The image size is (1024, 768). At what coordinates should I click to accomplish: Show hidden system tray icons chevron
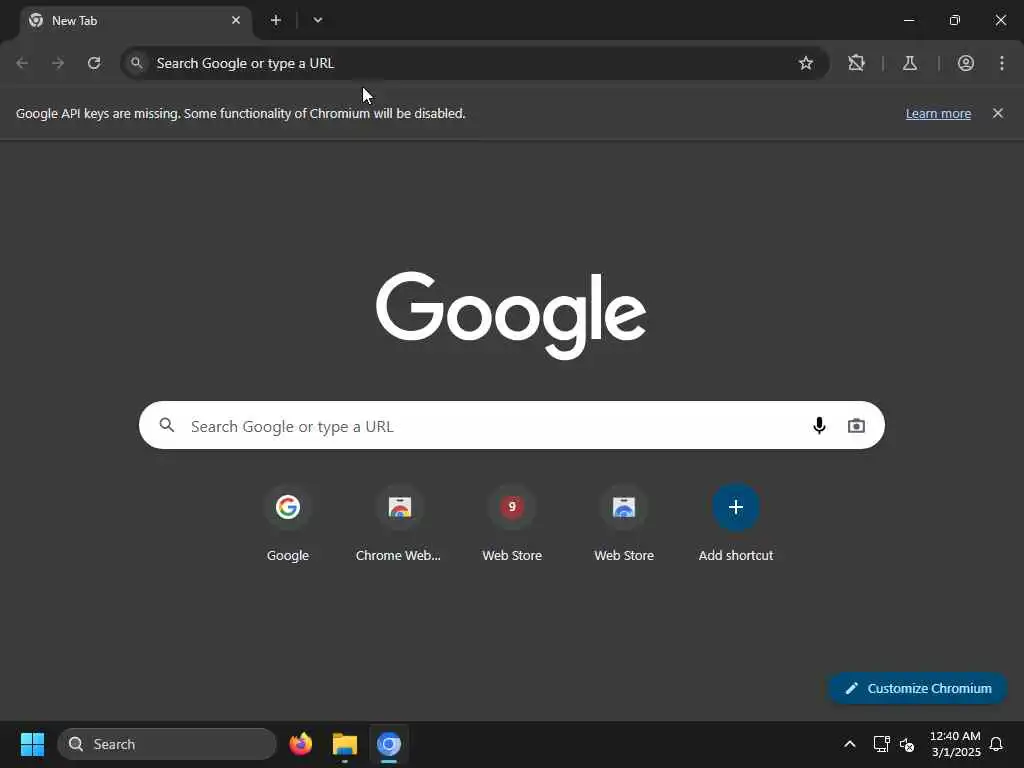click(850, 744)
